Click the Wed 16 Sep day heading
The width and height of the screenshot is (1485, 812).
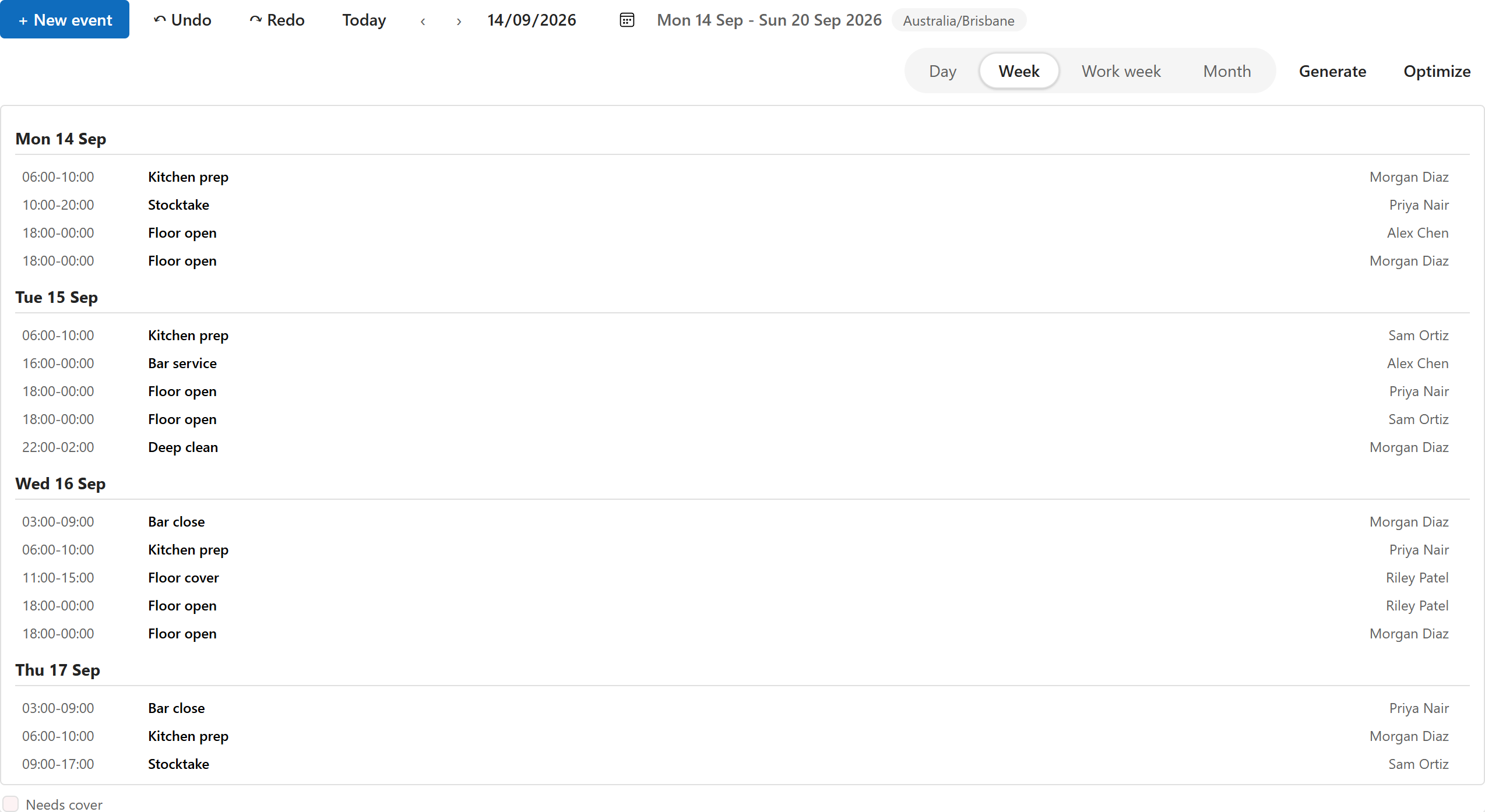coord(61,483)
